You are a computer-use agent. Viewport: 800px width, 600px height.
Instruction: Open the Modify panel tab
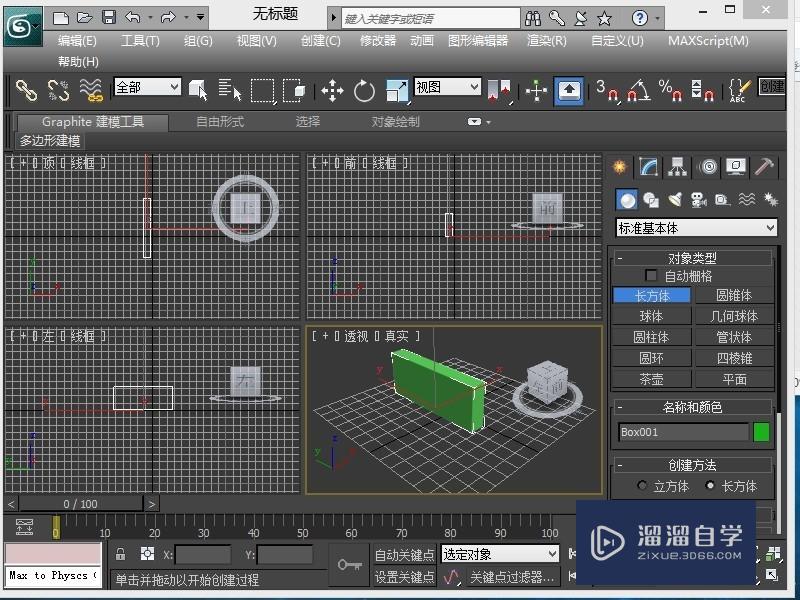tap(649, 167)
